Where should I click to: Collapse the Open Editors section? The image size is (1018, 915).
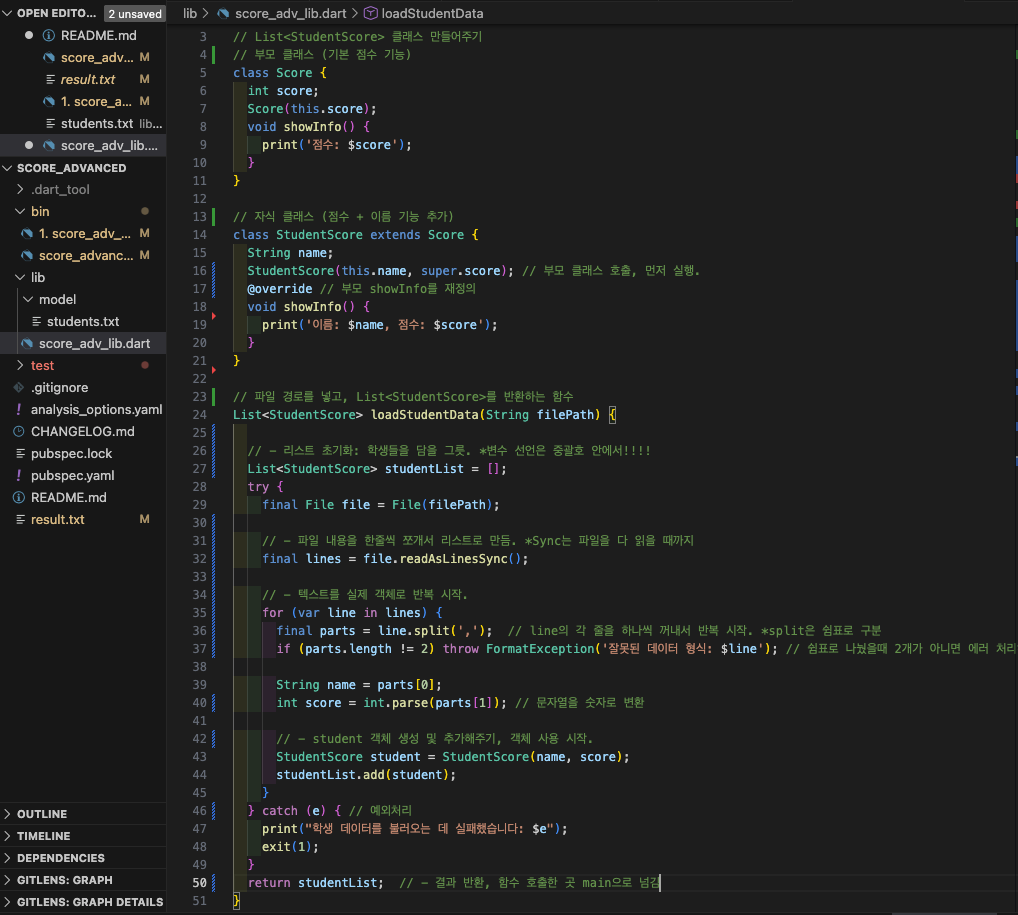point(8,13)
